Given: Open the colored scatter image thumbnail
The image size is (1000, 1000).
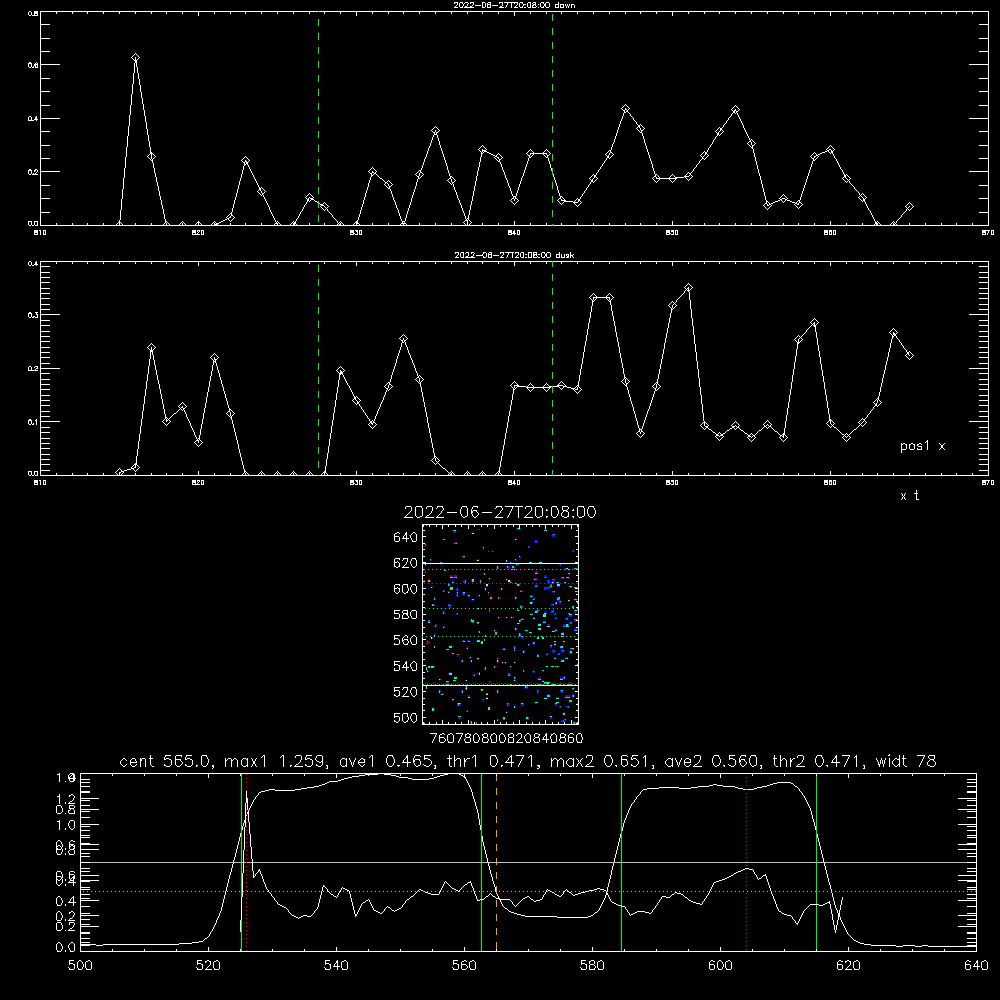Looking at the screenshot, I should point(501,624).
